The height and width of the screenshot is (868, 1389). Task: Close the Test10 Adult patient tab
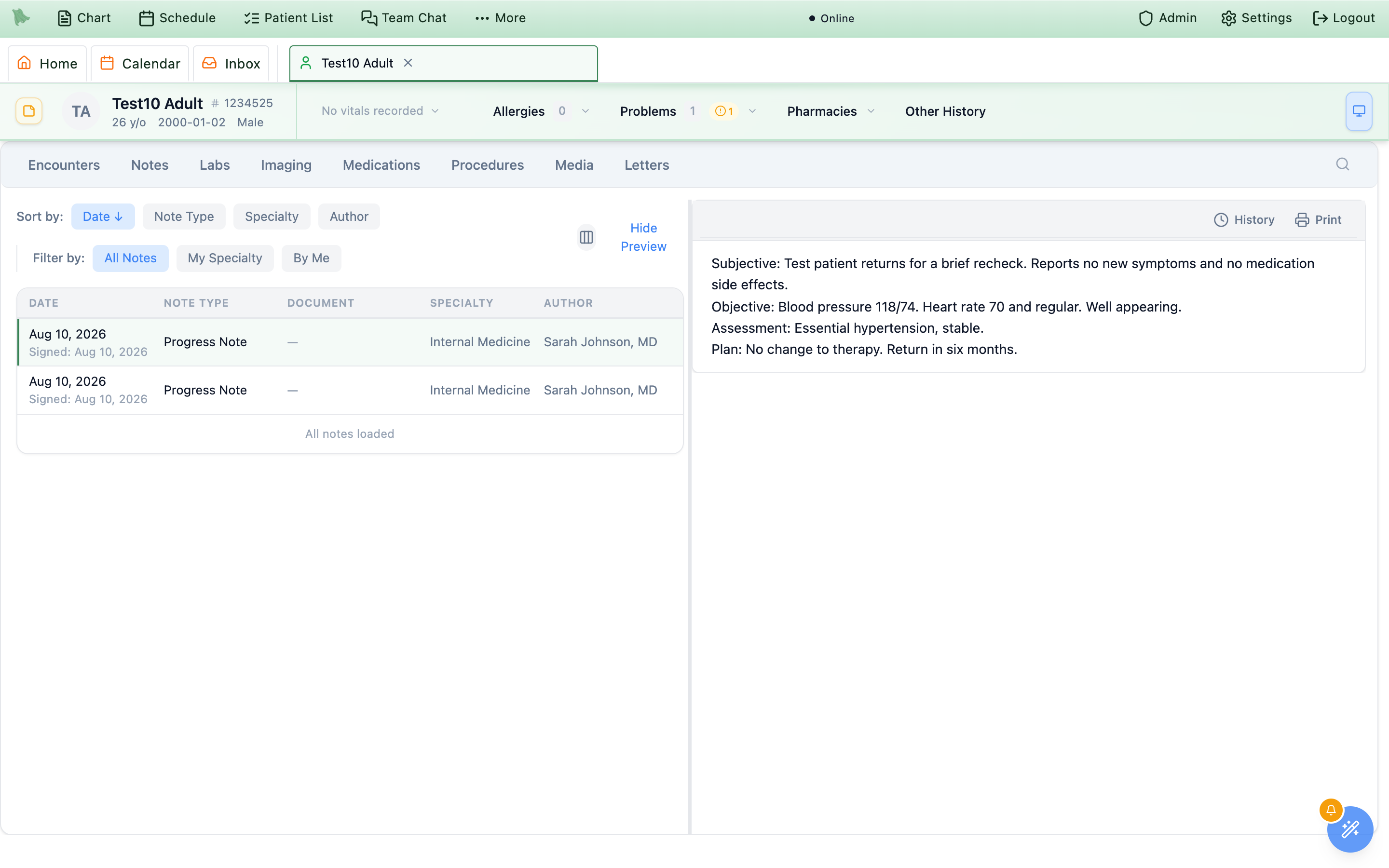pos(408,63)
